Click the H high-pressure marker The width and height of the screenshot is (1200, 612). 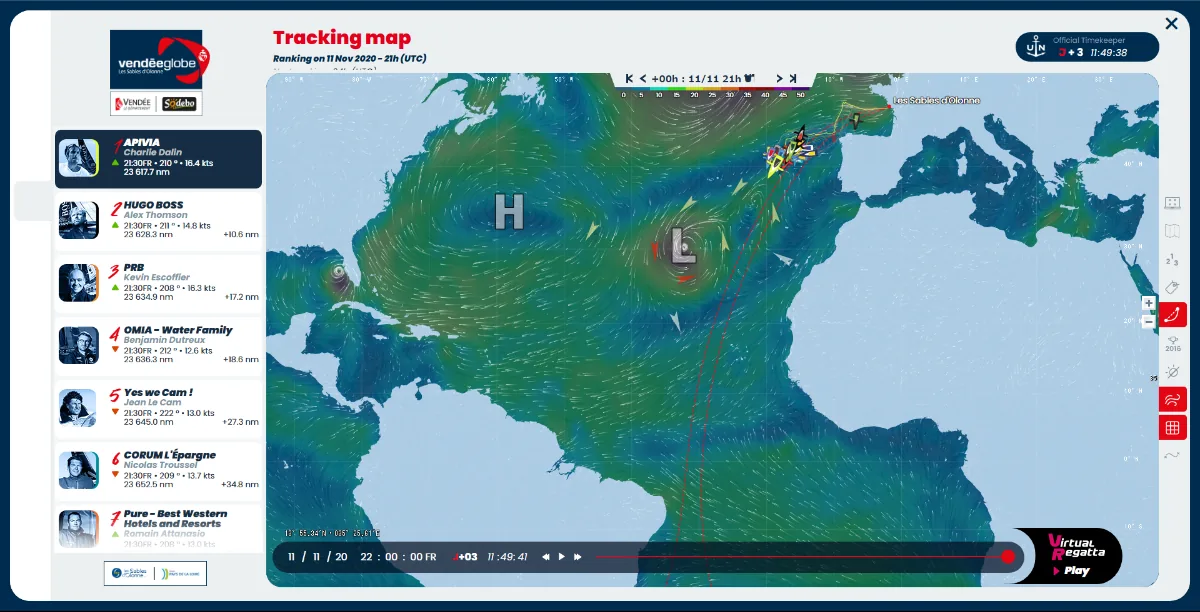click(508, 212)
